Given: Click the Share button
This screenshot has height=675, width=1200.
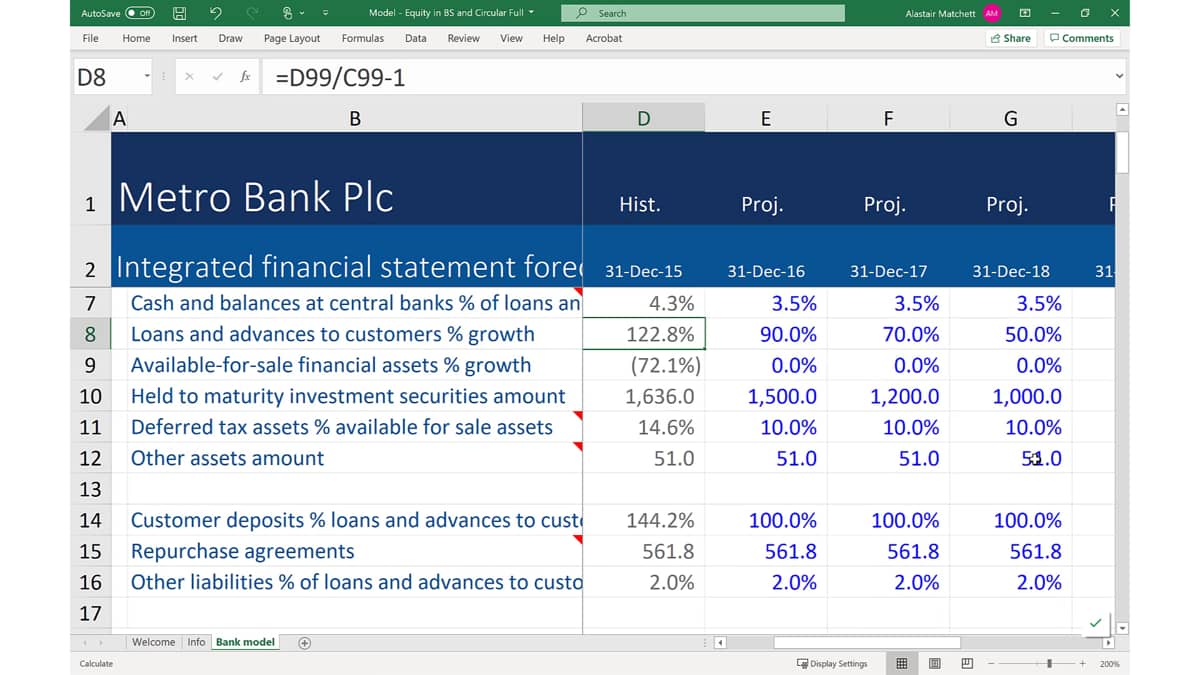Looking at the screenshot, I should [1010, 38].
